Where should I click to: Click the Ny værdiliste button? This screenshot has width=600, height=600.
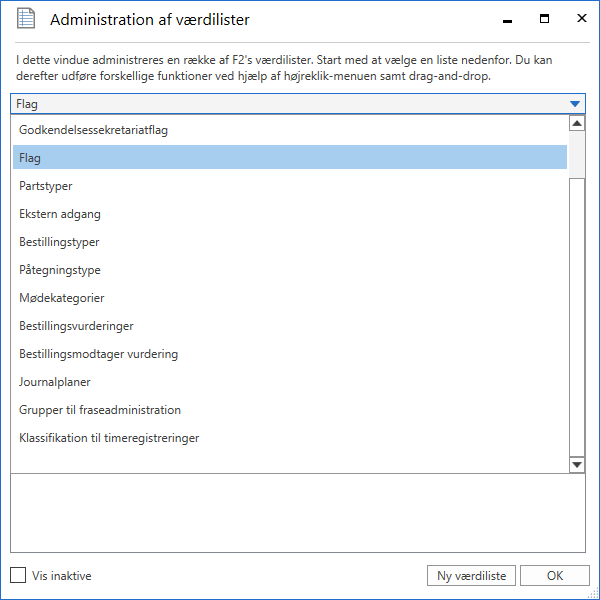(x=471, y=575)
